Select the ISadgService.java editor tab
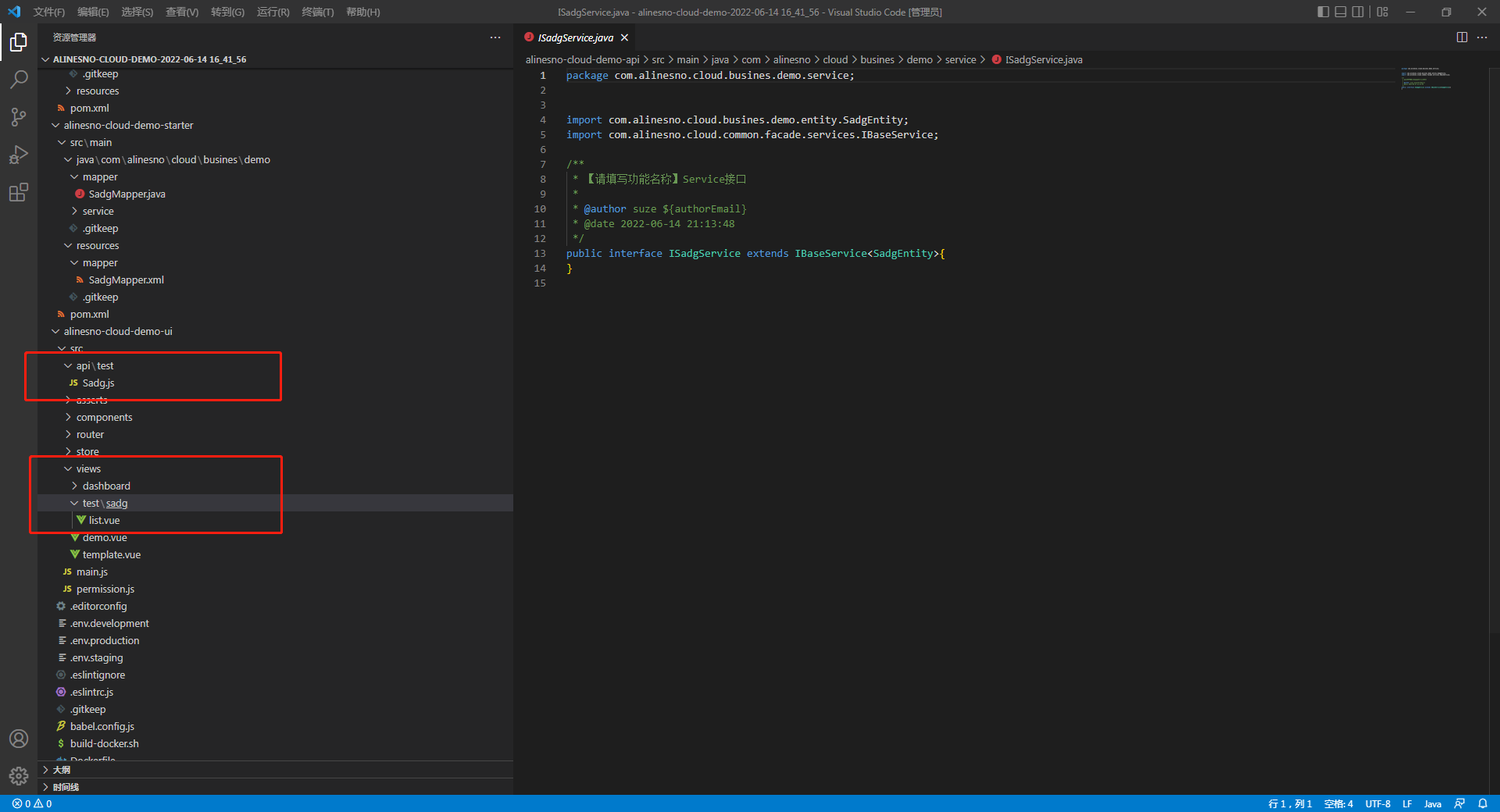Viewport: 1500px width, 812px height. [x=575, y=37]
